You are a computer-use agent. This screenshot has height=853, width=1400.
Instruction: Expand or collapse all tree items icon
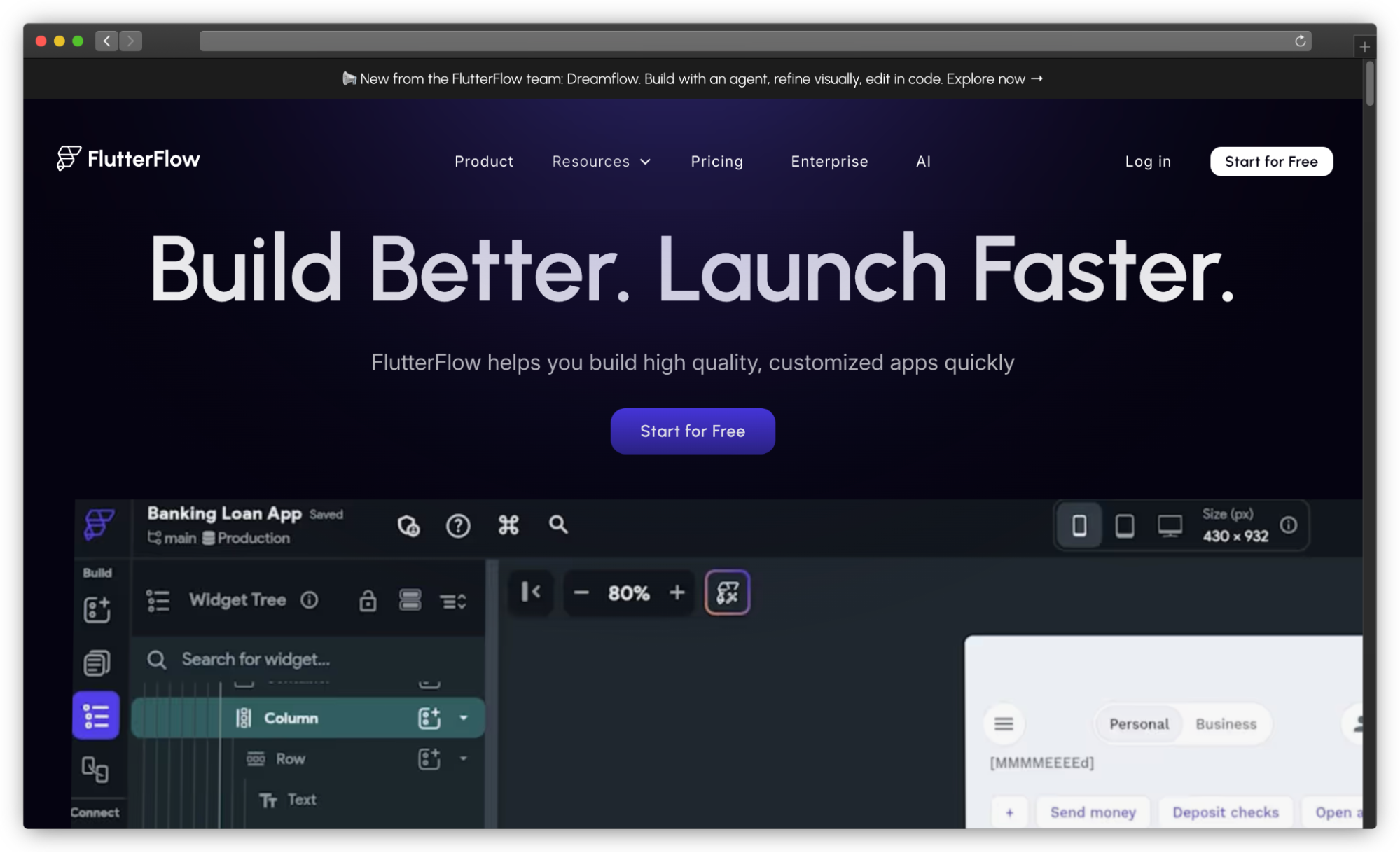[453, 601]
